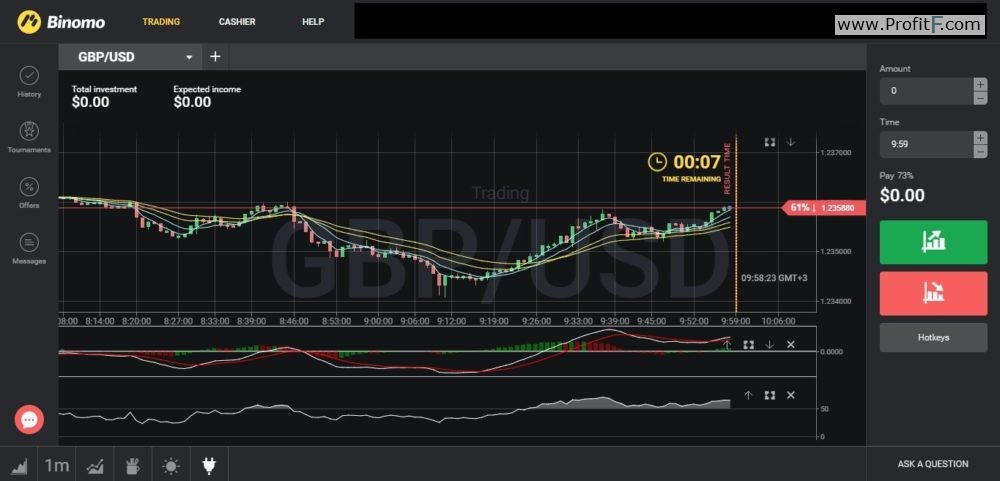Open the Messages sidebar panel

coord(29,248)
